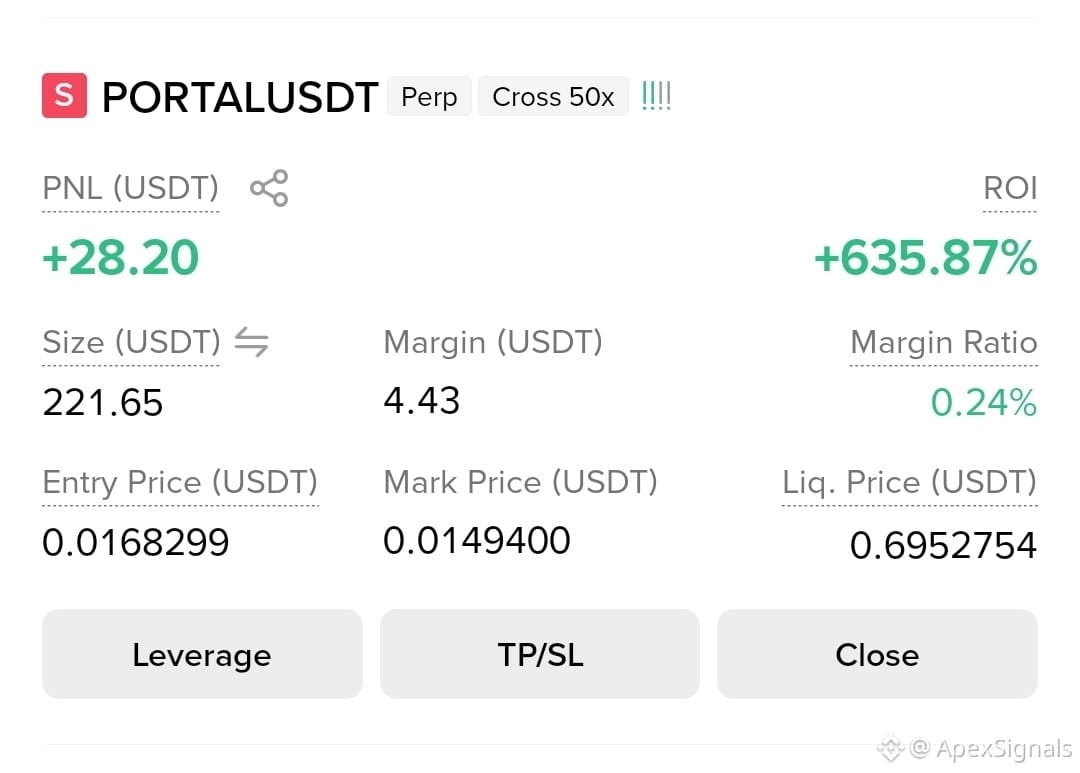Tap the Size (USDT) label
The height and width of the screenshot is (773, 1080).
click(x=132, y=342)
